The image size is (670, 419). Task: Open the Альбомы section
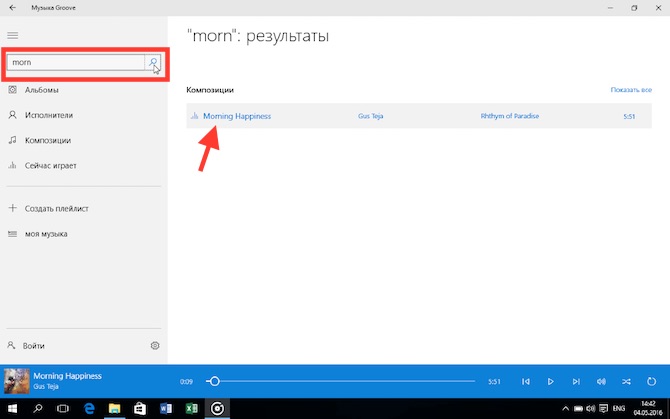click(x=41, y=90)
